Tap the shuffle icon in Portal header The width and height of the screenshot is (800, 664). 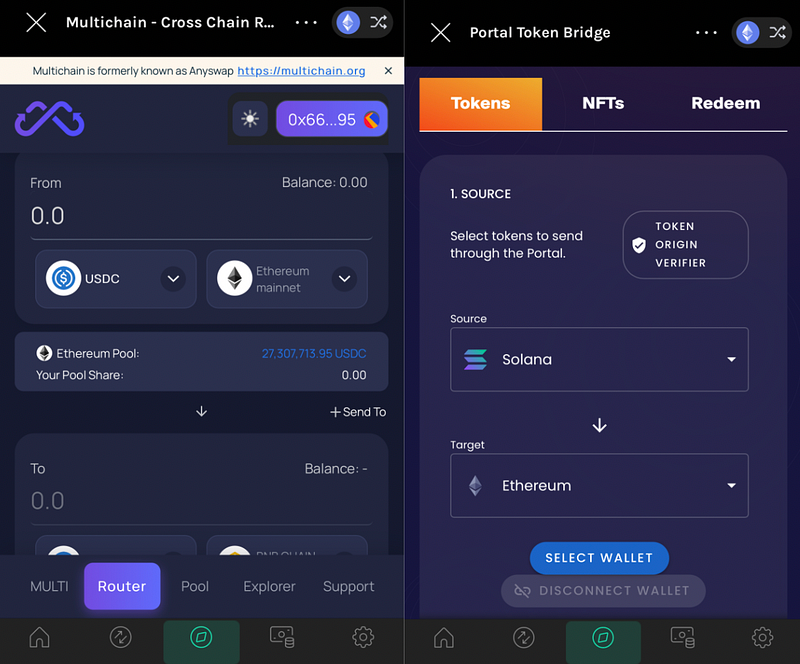(x=778, y=33)
